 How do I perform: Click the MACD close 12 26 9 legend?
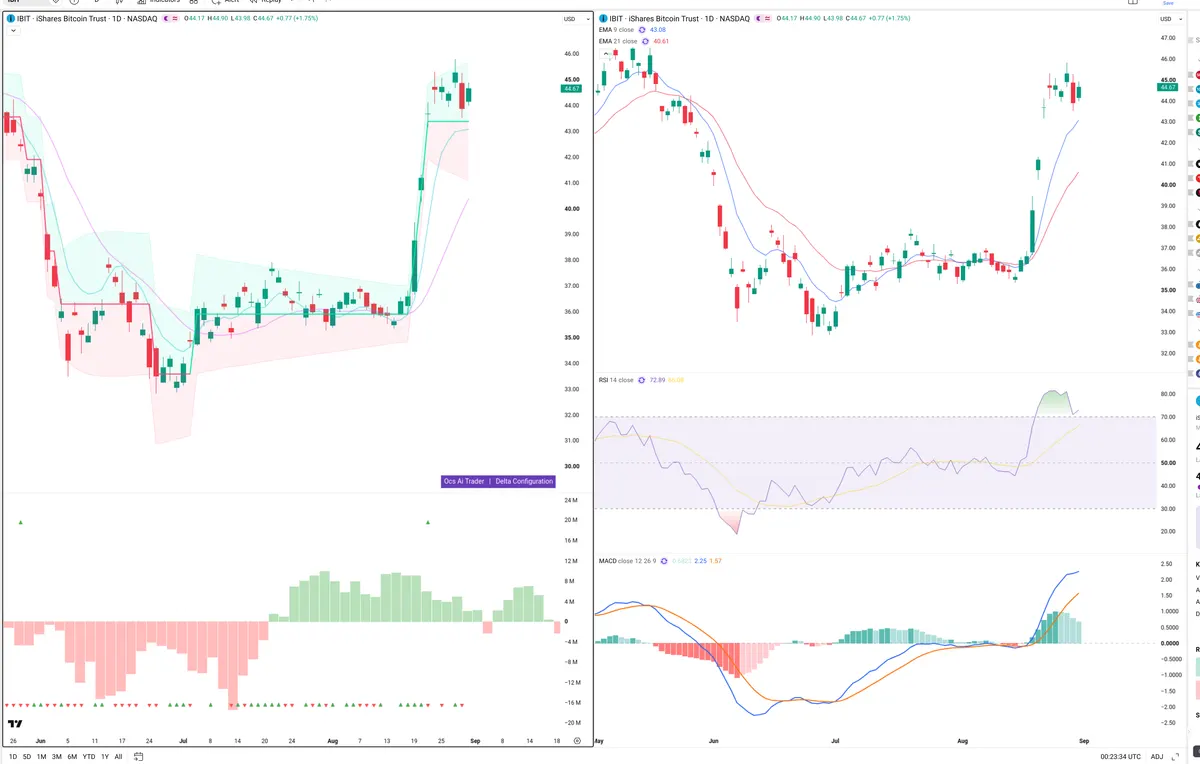tap(627, 561)
